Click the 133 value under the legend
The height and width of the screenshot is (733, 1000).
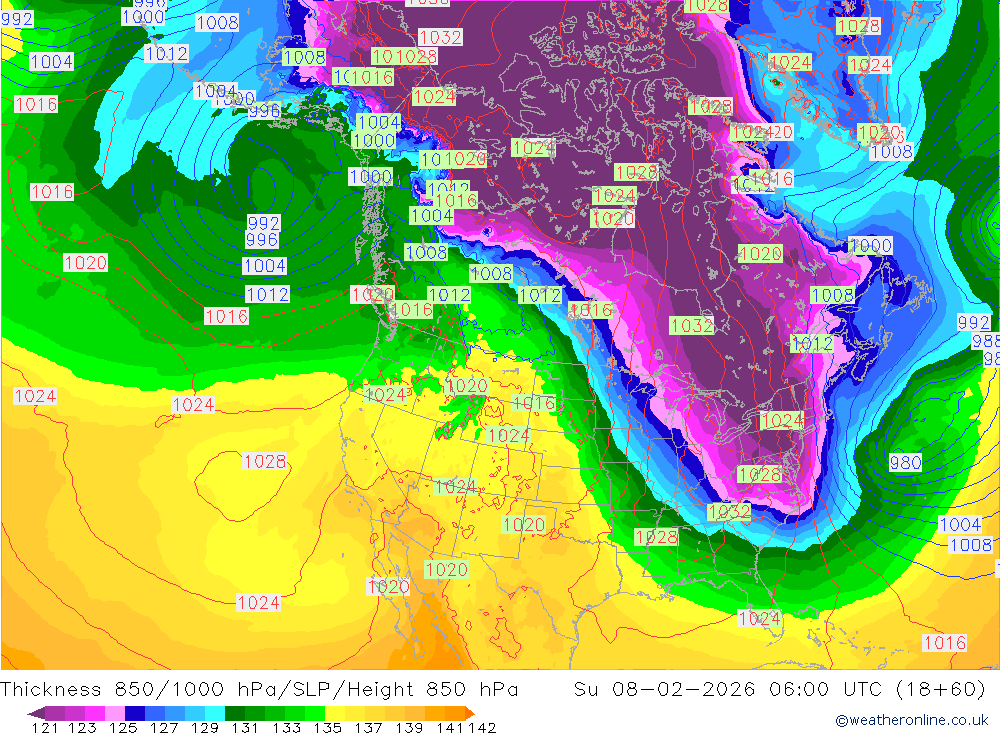click(286, 727)
